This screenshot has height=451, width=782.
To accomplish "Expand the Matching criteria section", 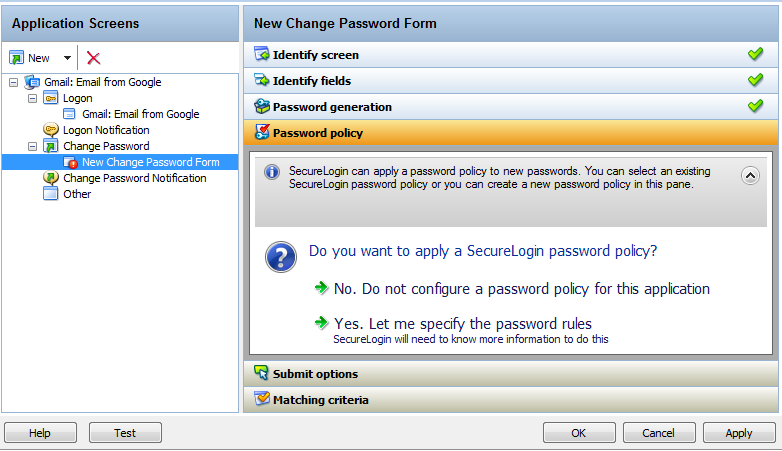I will pyautogui.click(x=320, y=400).
